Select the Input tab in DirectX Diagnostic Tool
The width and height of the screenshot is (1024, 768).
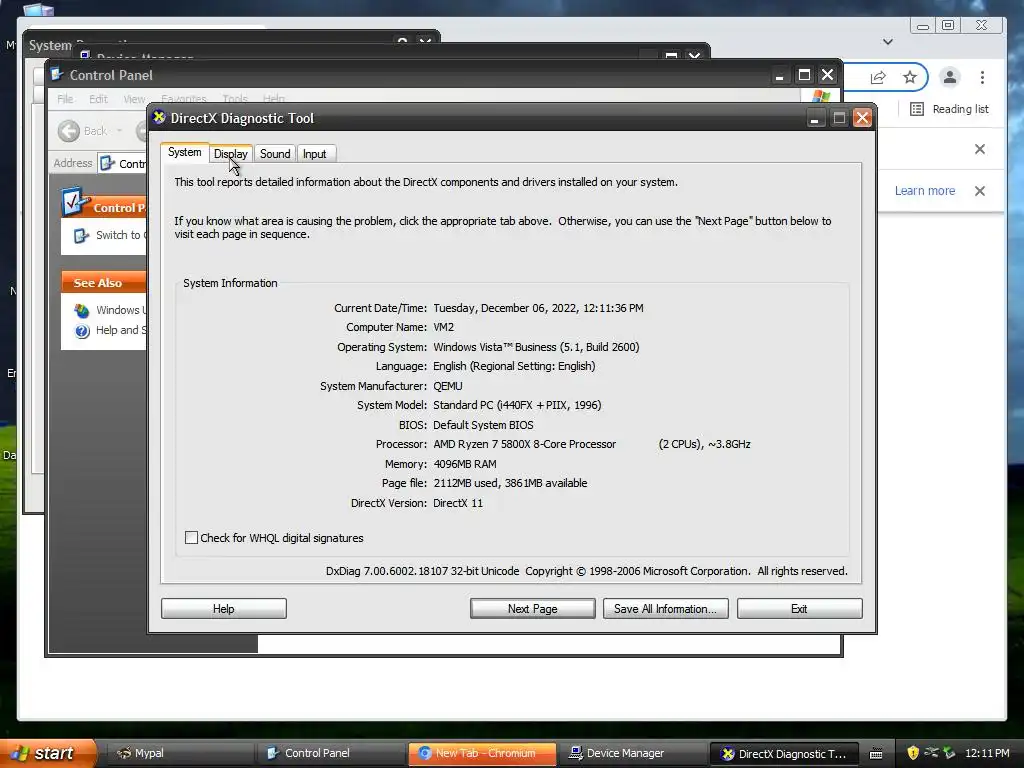pyautogui.click(x=315, y=154)
